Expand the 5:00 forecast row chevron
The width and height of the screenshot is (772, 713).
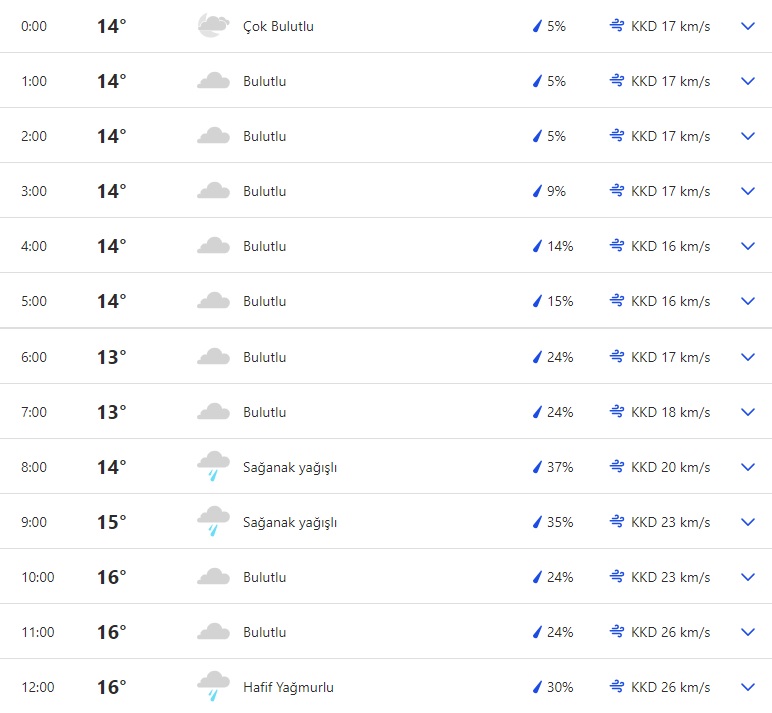click(x=747, y=301)
